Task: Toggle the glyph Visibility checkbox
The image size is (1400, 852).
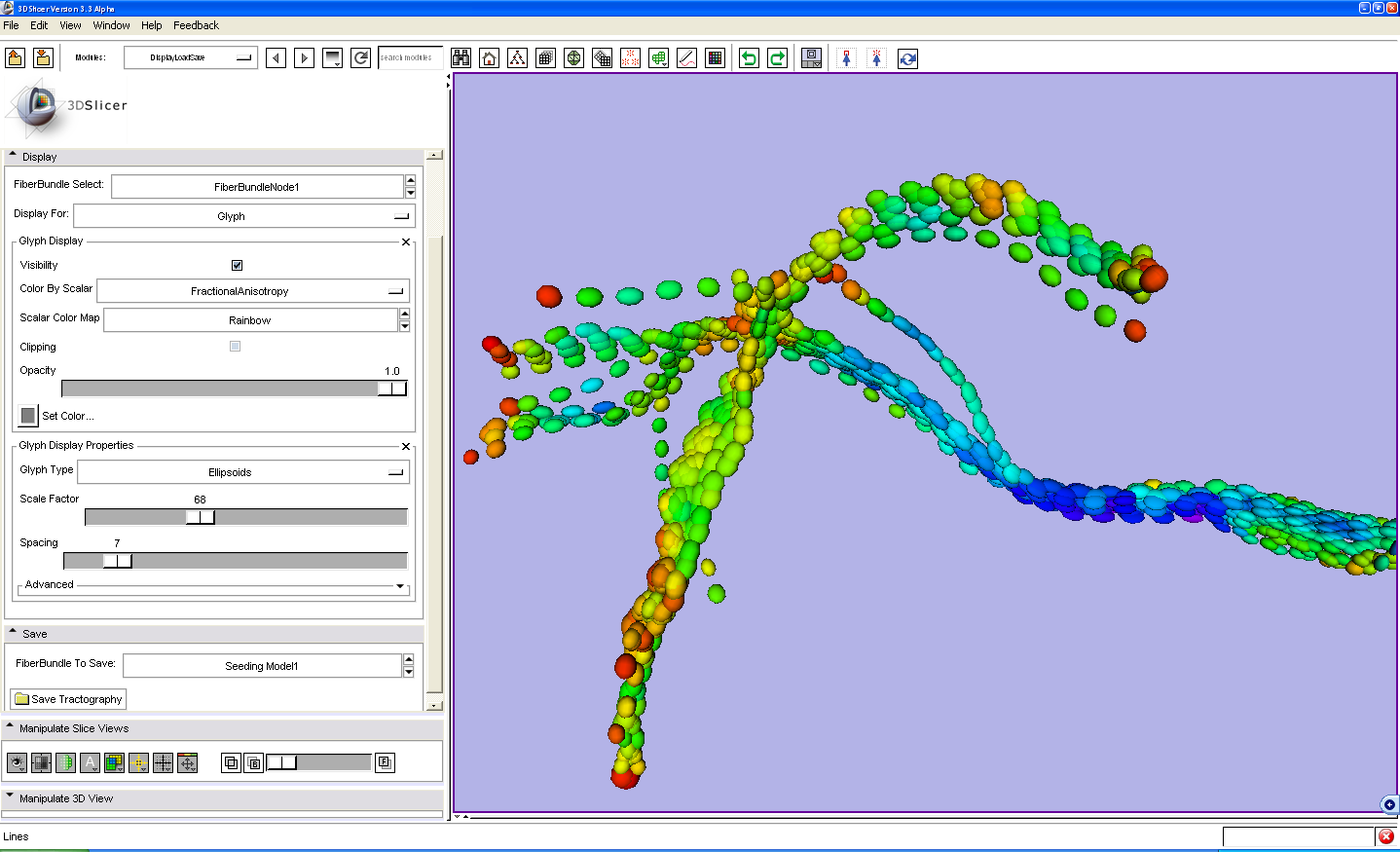Action: tap(237, 265)
